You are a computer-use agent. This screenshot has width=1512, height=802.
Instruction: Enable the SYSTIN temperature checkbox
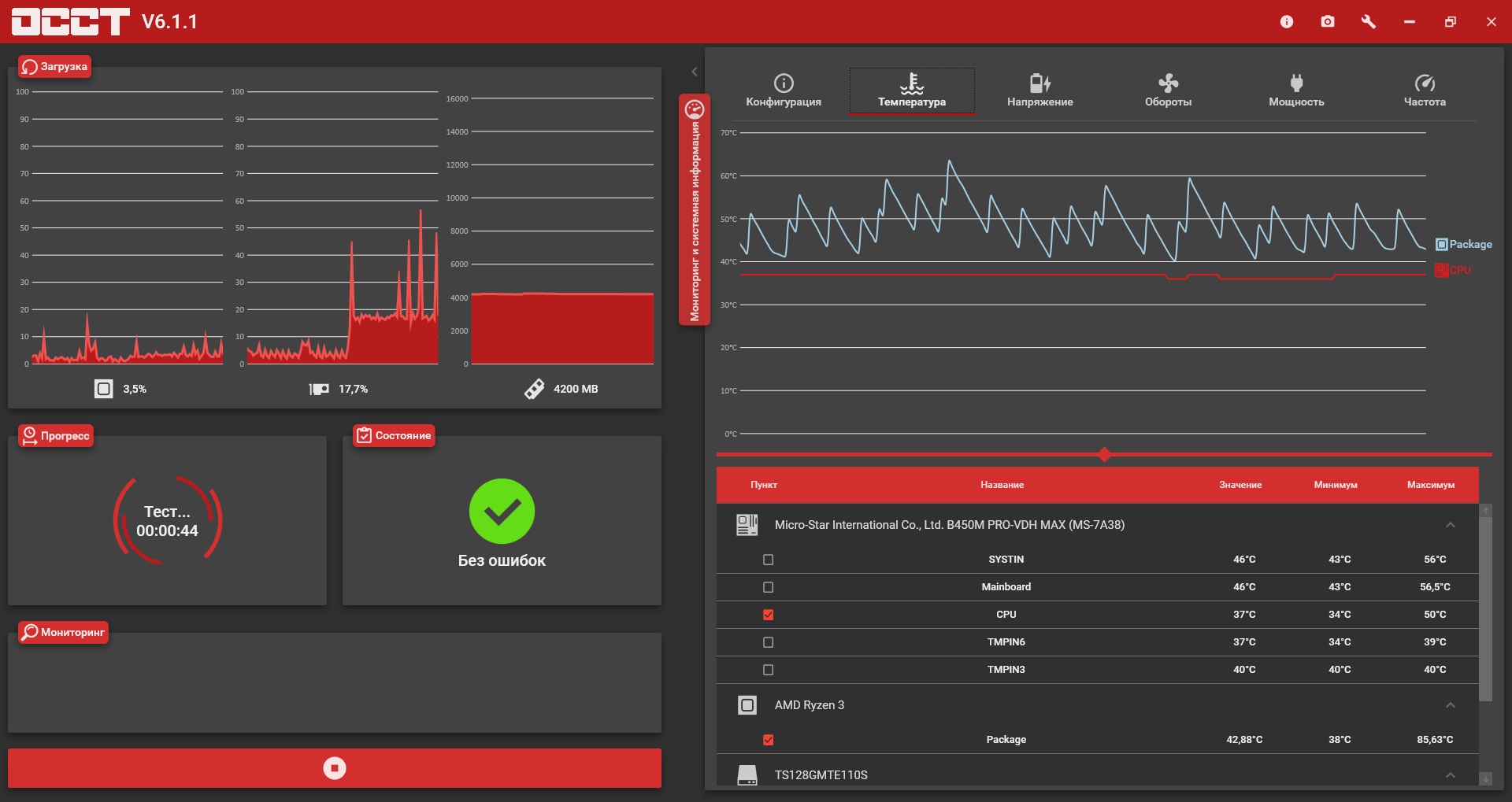pyautogui.click(x=769, y=560)
